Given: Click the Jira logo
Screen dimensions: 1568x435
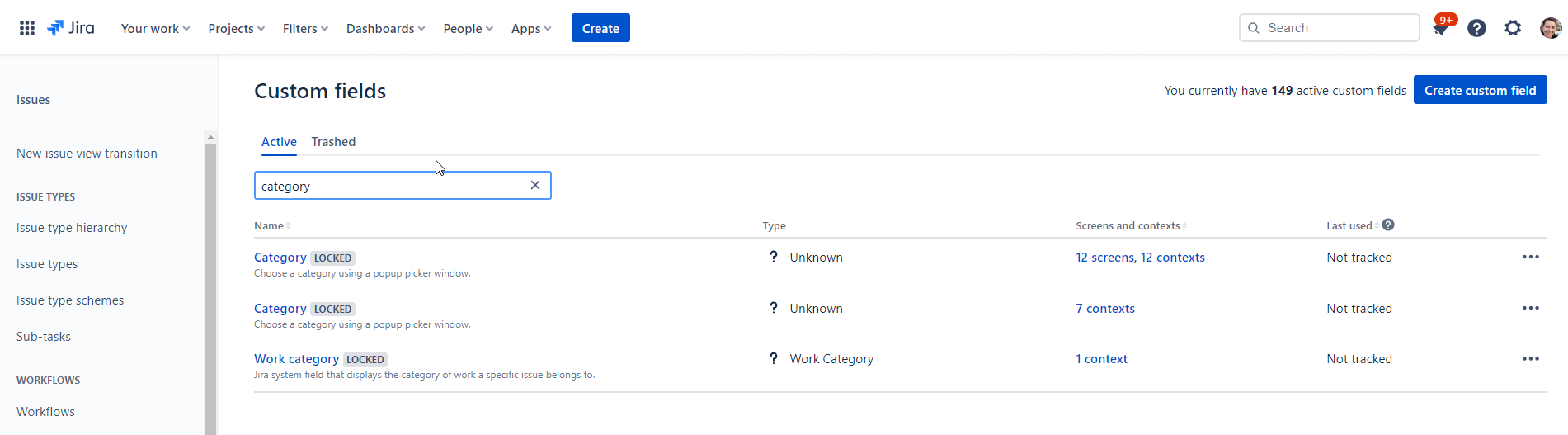Looking at the screenshot, I should point(71,28).
